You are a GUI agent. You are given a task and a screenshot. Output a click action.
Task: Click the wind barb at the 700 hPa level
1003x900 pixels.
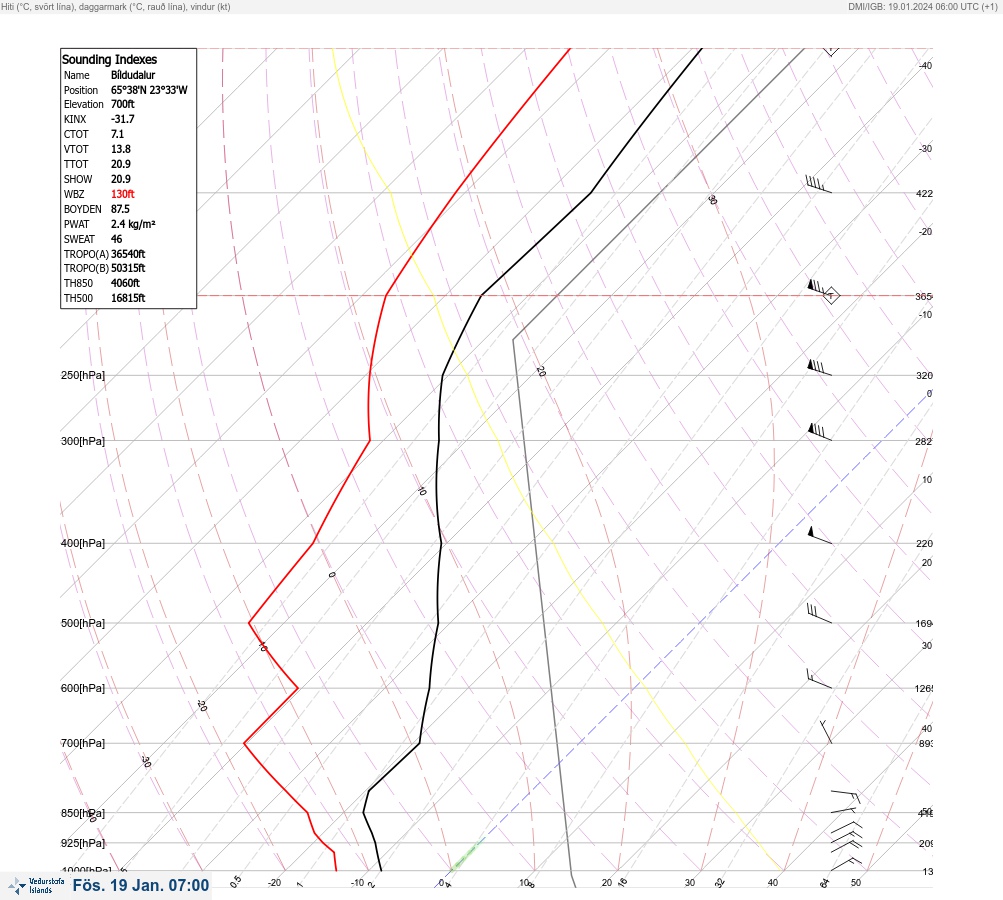point(826,732)
